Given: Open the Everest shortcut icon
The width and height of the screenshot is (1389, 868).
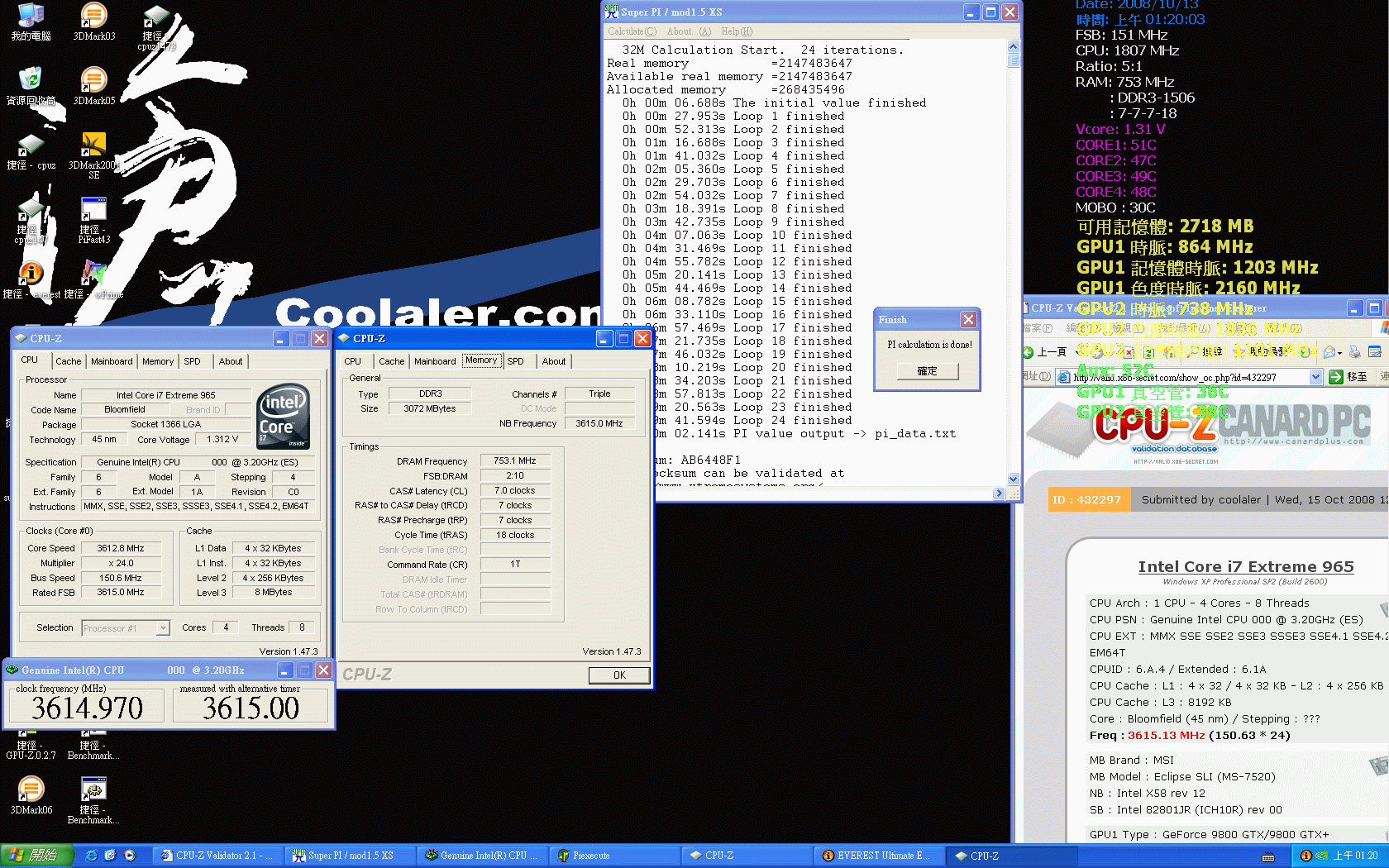Looking at the screenshot, I should tap(31, 279).
